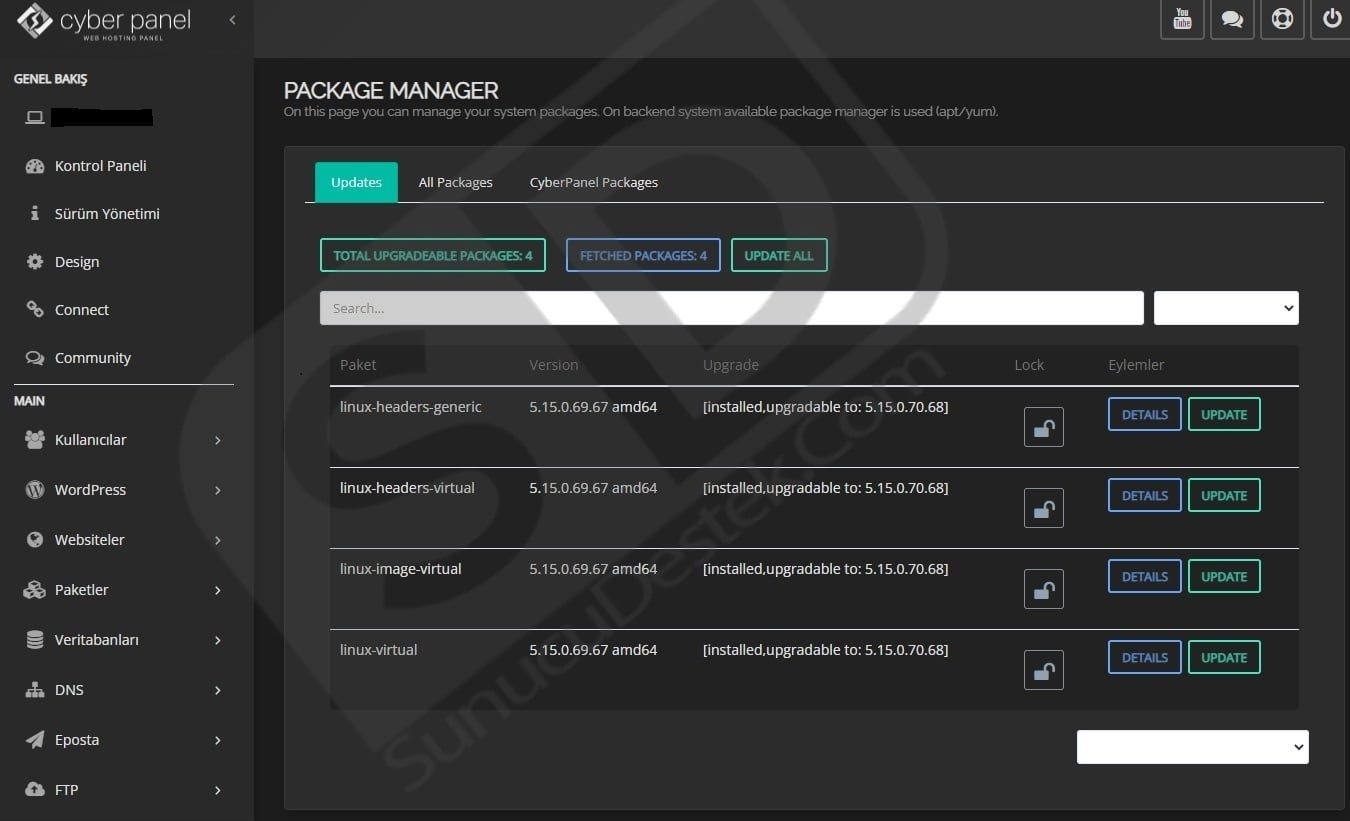Open the dropdown beside the search box
This screenshot has width=1350, height=821.
click(x=1226, y=308)
